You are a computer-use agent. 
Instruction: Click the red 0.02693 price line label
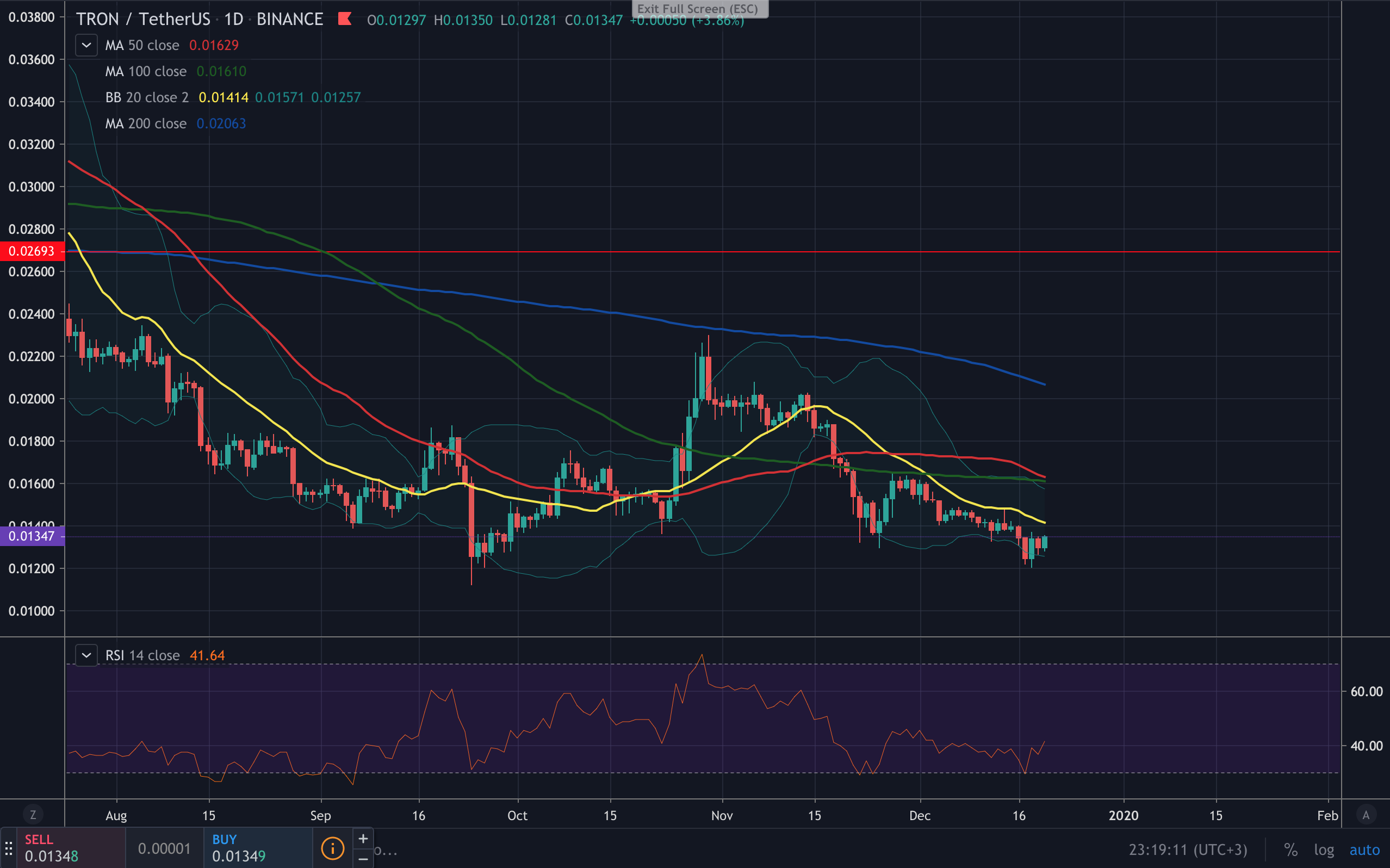(x=32, y=251)
